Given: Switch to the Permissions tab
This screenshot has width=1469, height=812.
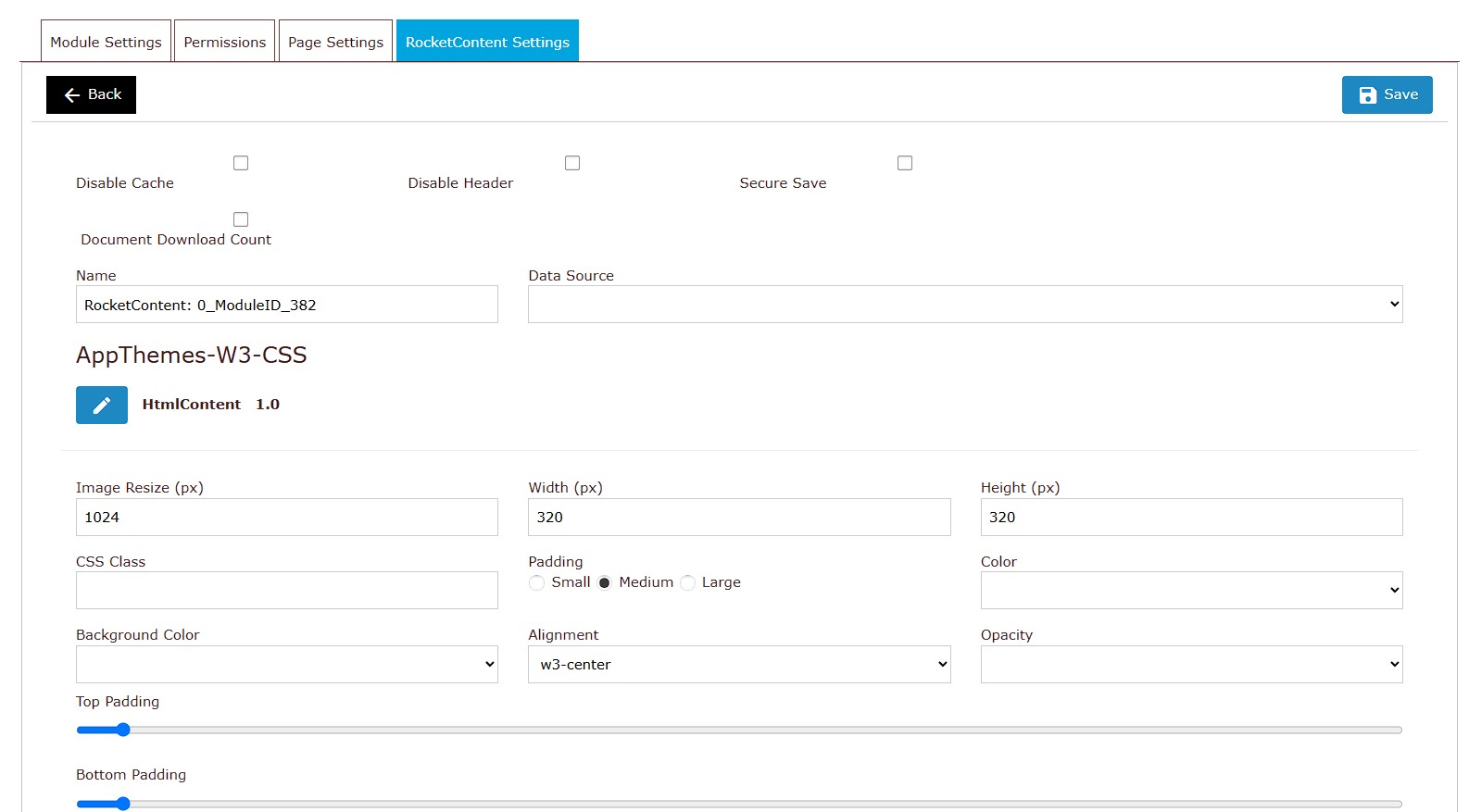Looking at the screenshot, I should (x=224, y=42).
